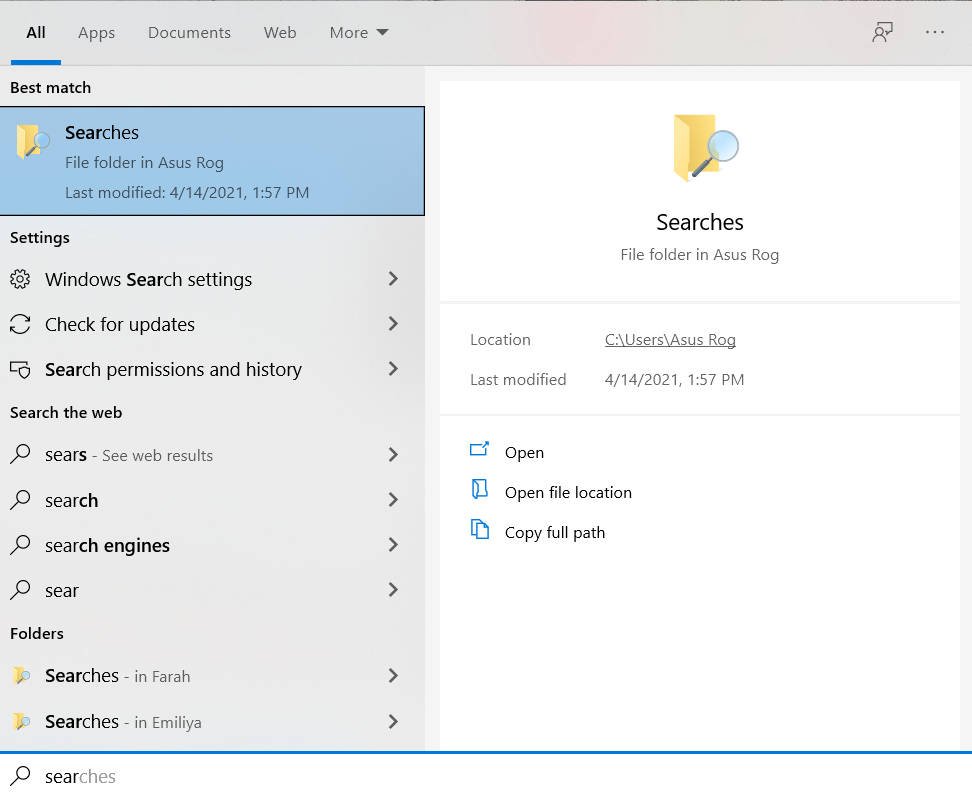Click the folder icon for Searches in Farah
This screenshot has height=796, width=972.
[x=21, y=675]
